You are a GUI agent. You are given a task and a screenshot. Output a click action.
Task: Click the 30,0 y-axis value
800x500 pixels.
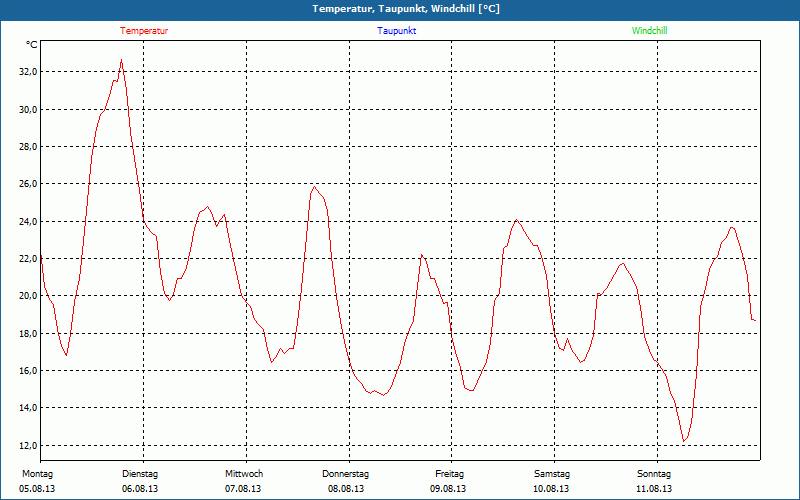tap(28, 109)
